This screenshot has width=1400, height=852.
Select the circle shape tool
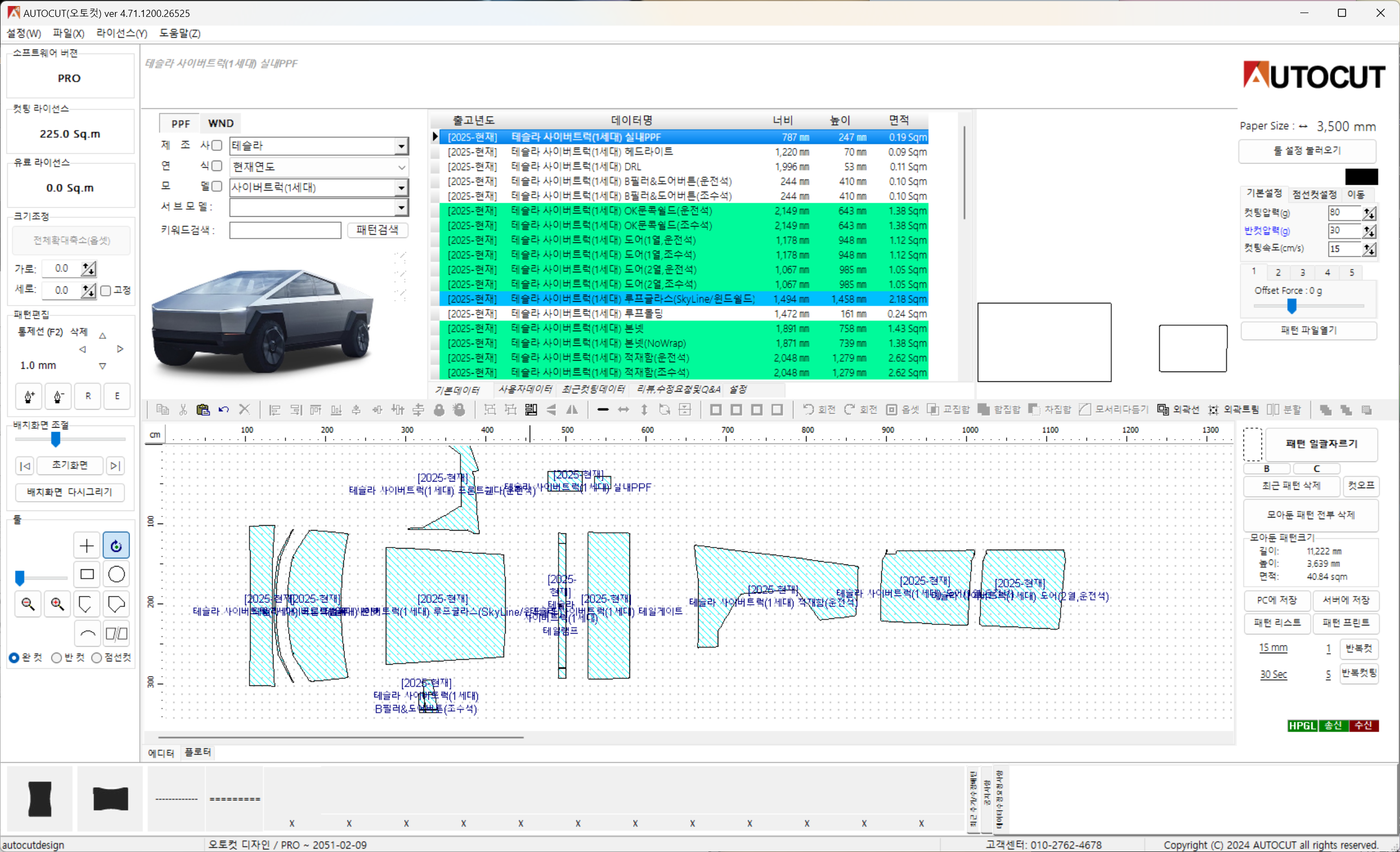click(117, 574)
